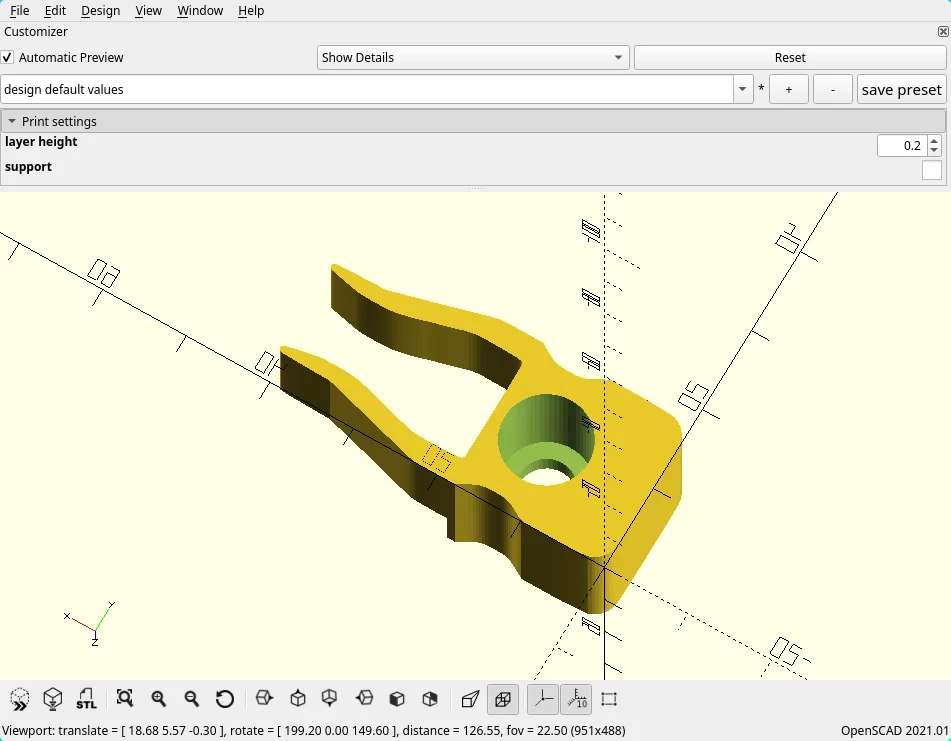Toggle the Automatic Preview checkbox
This screenshot has width=951, height=741.
point(7,58)
